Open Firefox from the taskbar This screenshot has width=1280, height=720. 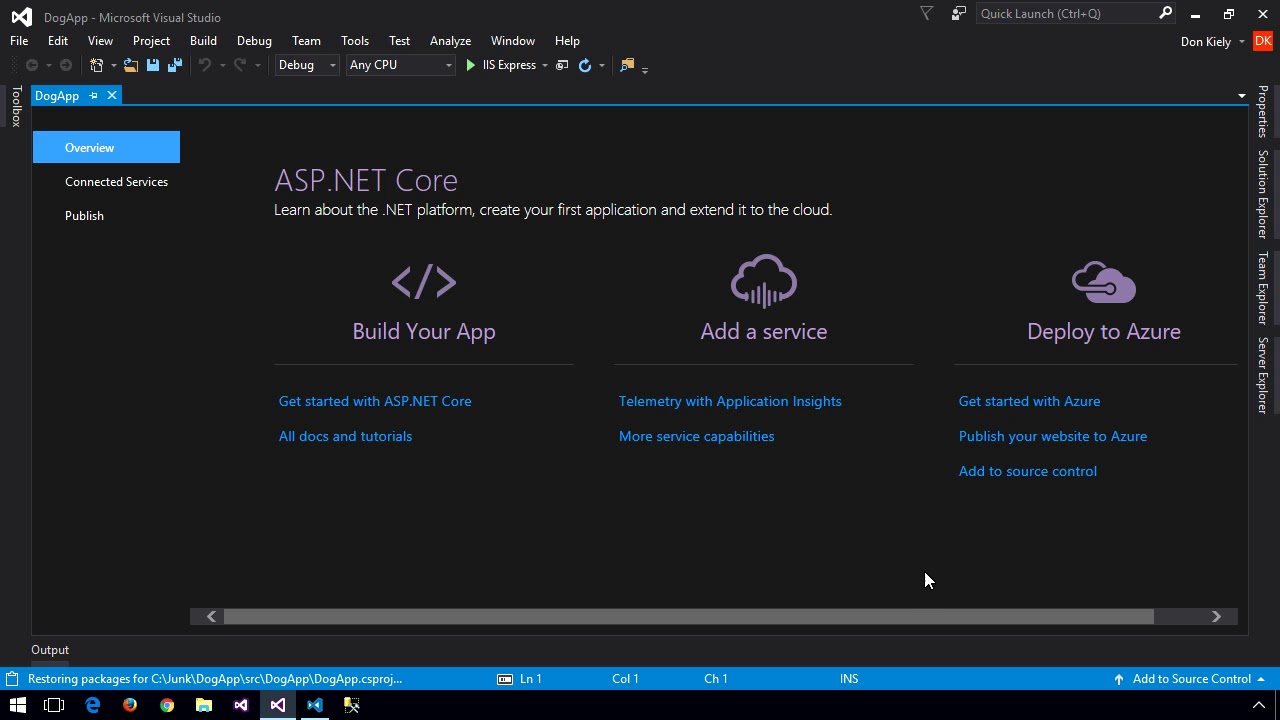[130, 705]
